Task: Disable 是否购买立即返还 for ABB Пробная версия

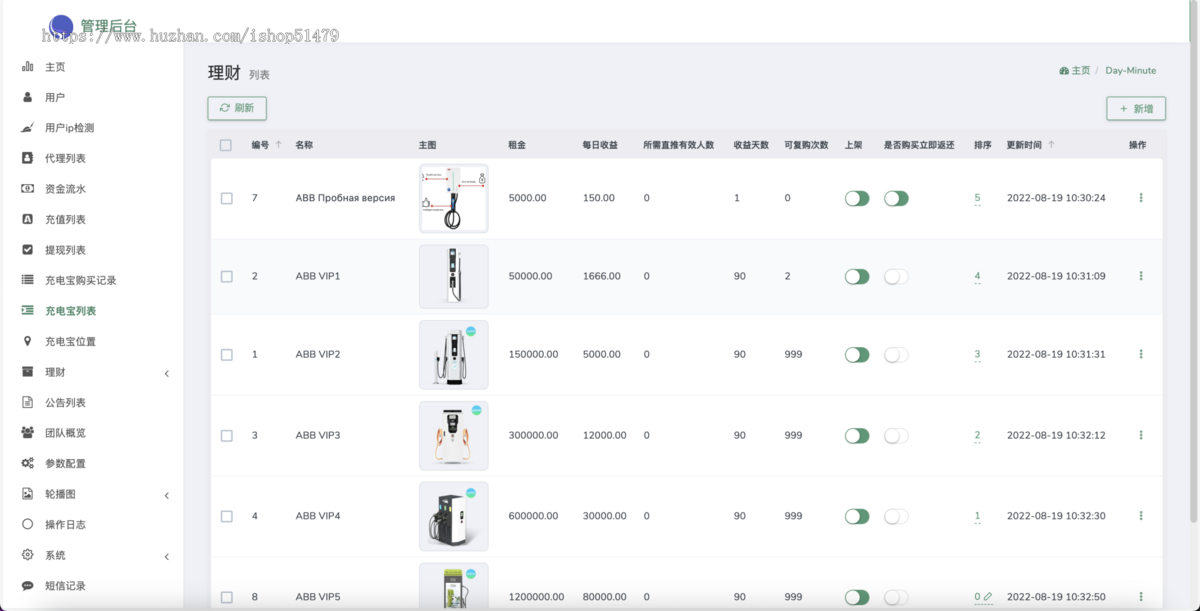Action: pyautogui.click(x=896, y=198)
